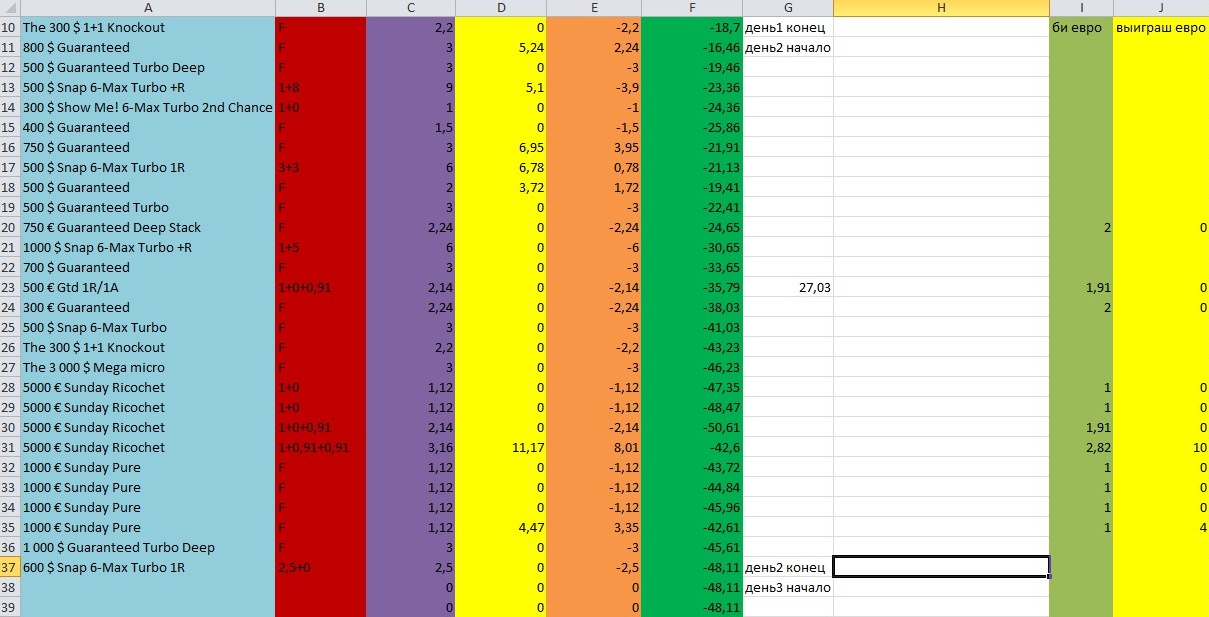Click green cell '-42,6' in row 31

pos(692,448)
